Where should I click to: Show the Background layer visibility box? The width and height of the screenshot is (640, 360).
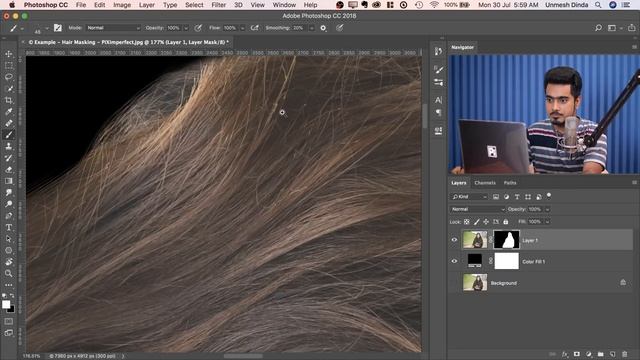(x=454, y=282)
